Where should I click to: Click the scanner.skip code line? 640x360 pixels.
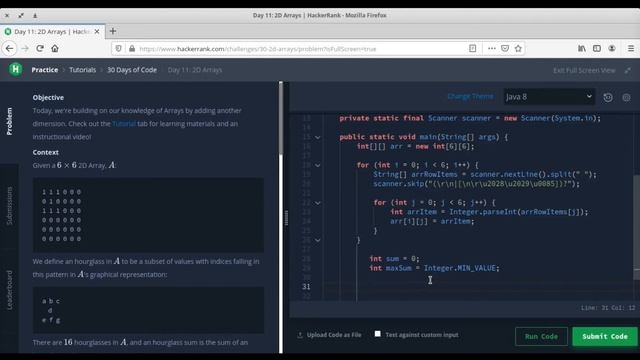coord(476,184)
